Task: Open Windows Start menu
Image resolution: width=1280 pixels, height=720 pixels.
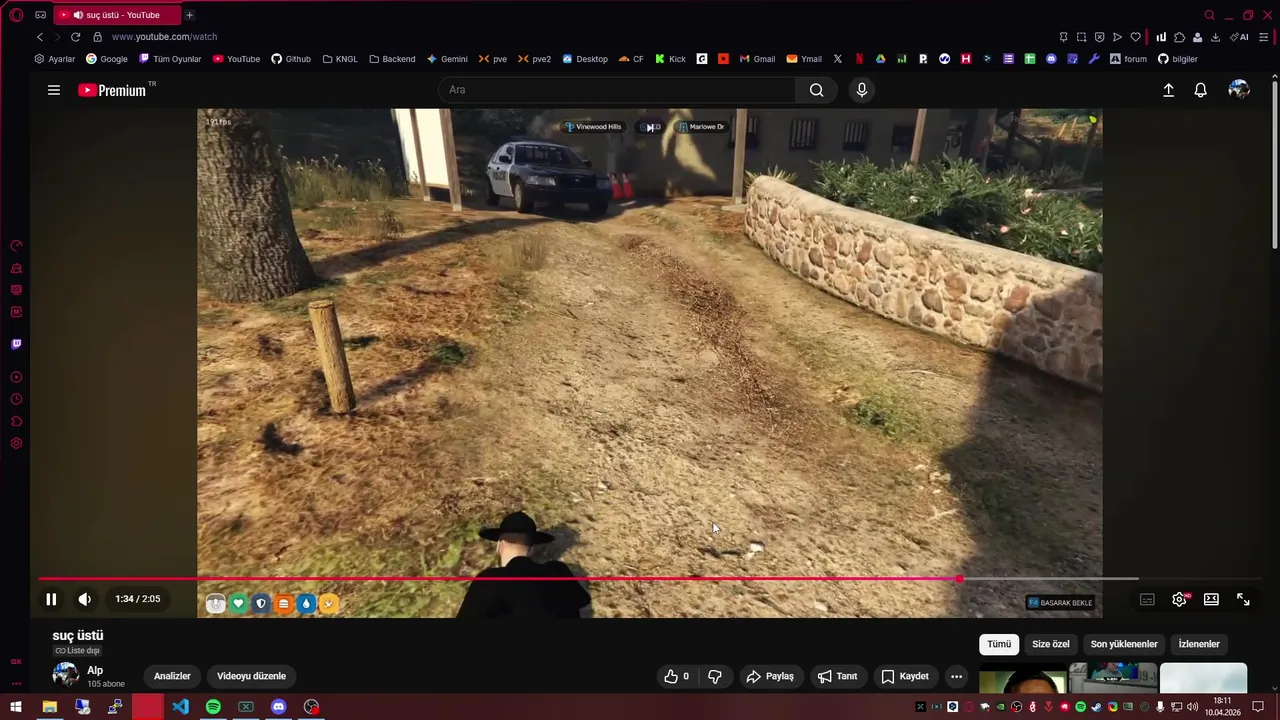Action: [16, 707]
